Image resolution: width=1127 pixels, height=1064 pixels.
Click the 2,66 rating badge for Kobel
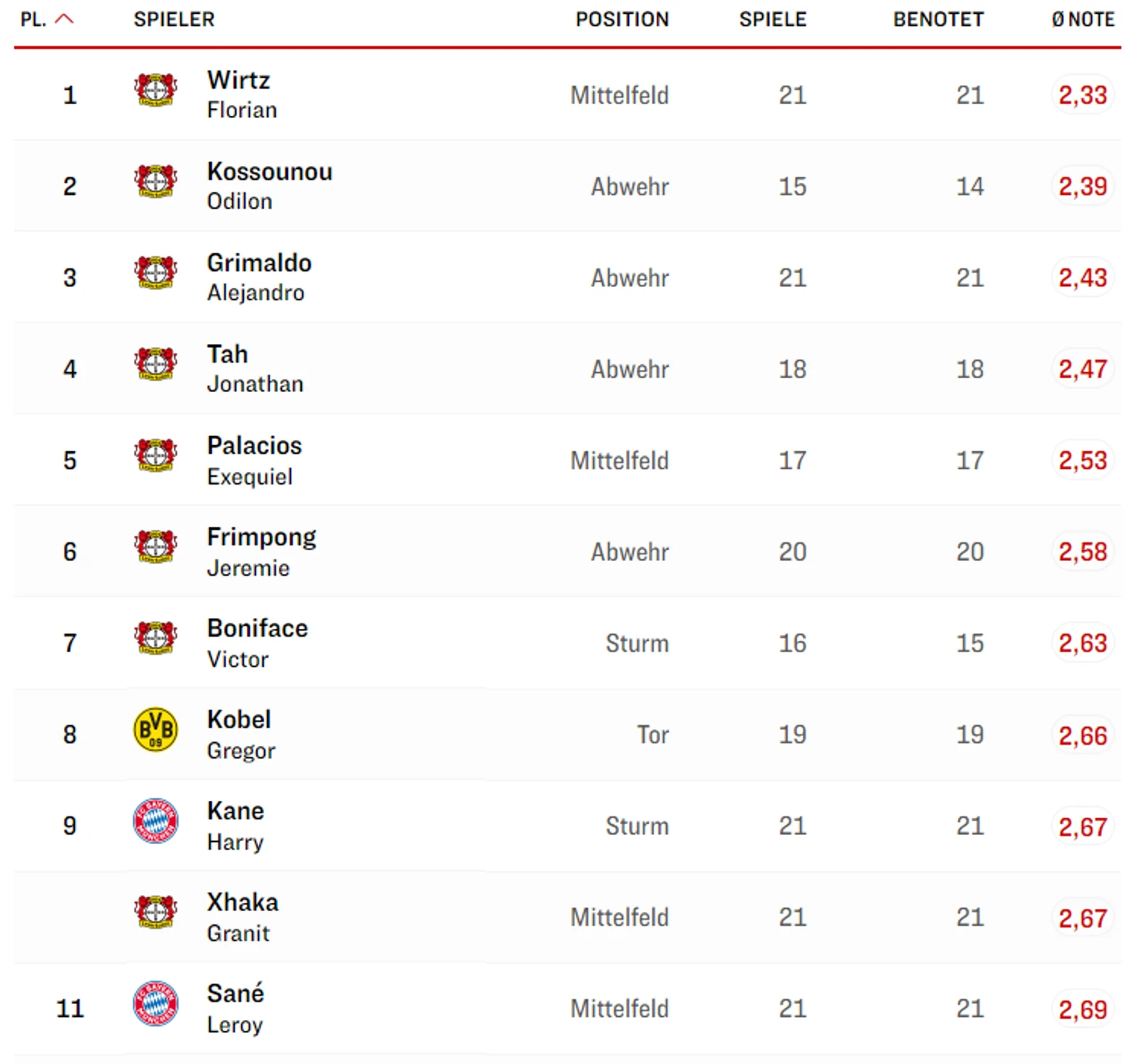tap(1082, 735)
